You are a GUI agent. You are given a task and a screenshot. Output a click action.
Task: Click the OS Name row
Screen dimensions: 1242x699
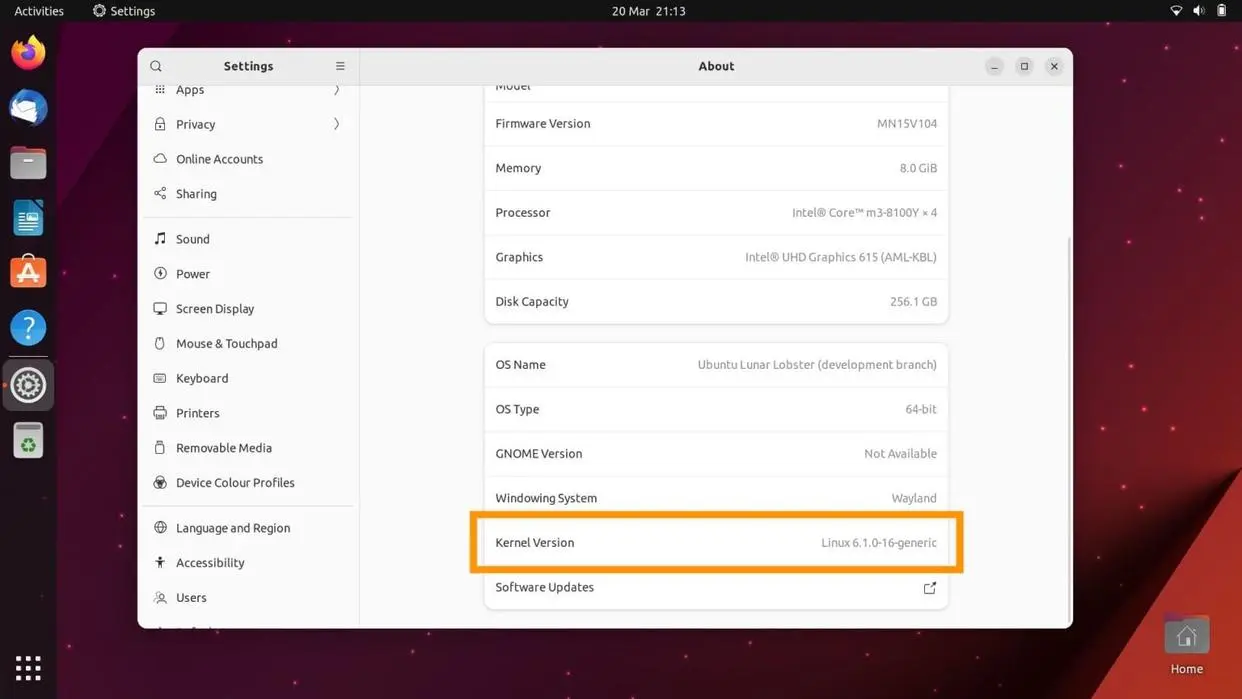(716, 365)
